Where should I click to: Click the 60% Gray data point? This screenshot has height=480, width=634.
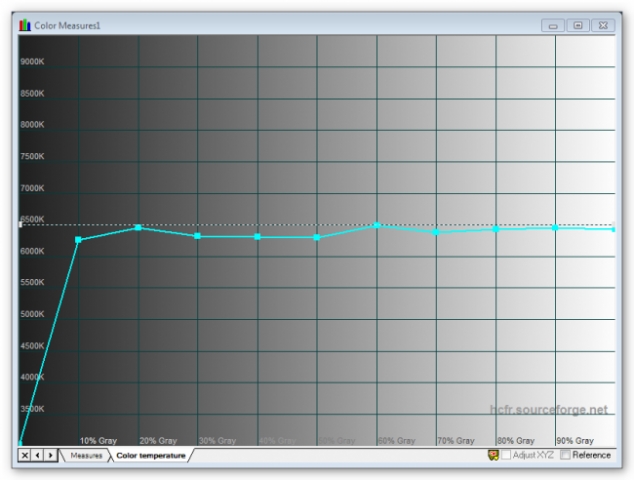(x=377, y=225)
